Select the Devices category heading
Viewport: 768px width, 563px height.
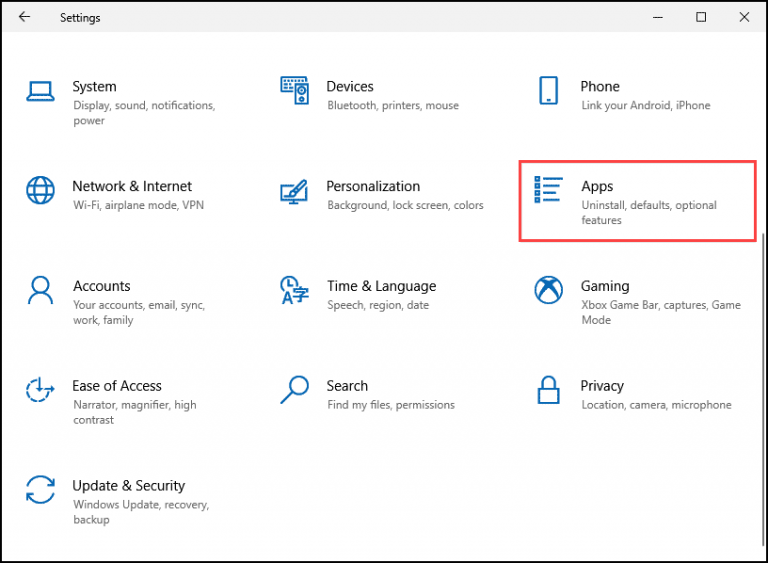click(350, 87)
